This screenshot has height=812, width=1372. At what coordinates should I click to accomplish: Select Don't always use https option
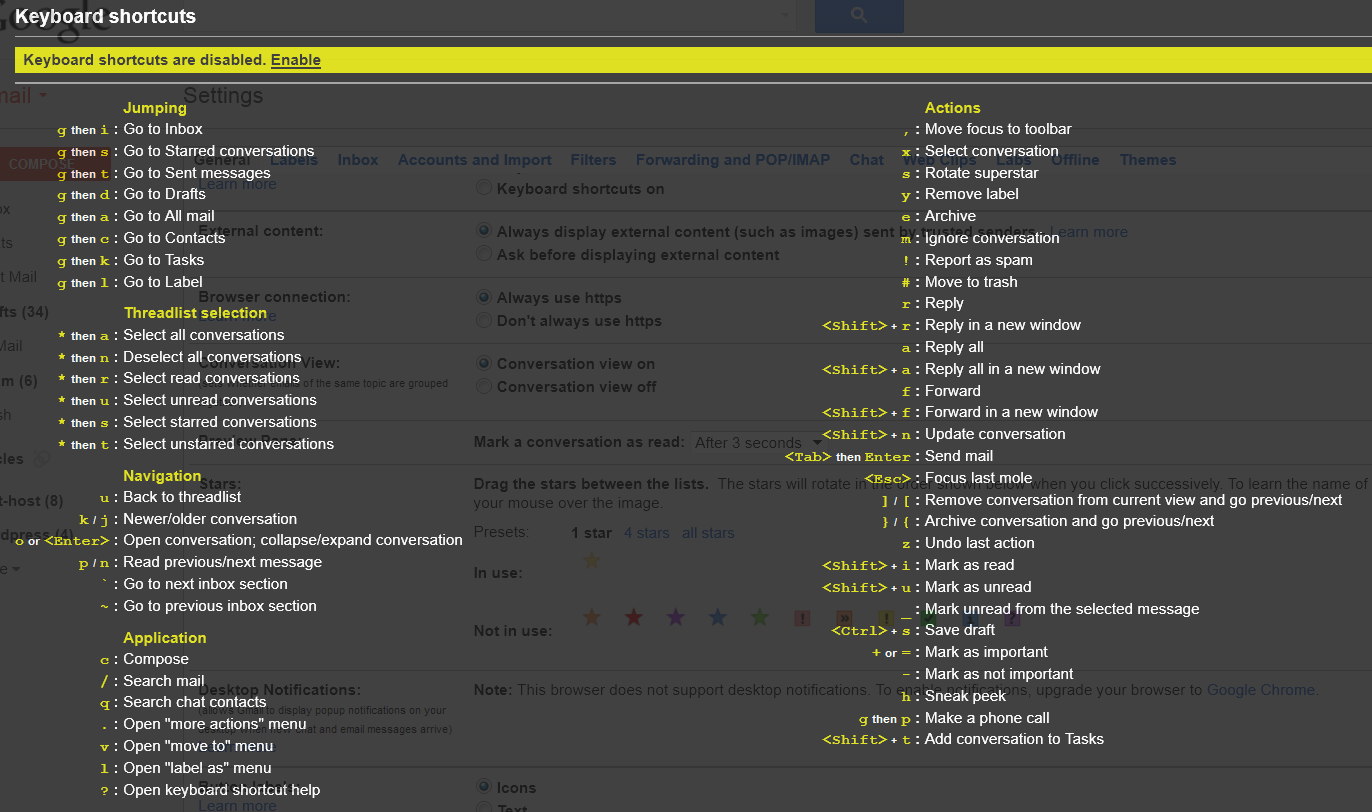pos(484,320)
